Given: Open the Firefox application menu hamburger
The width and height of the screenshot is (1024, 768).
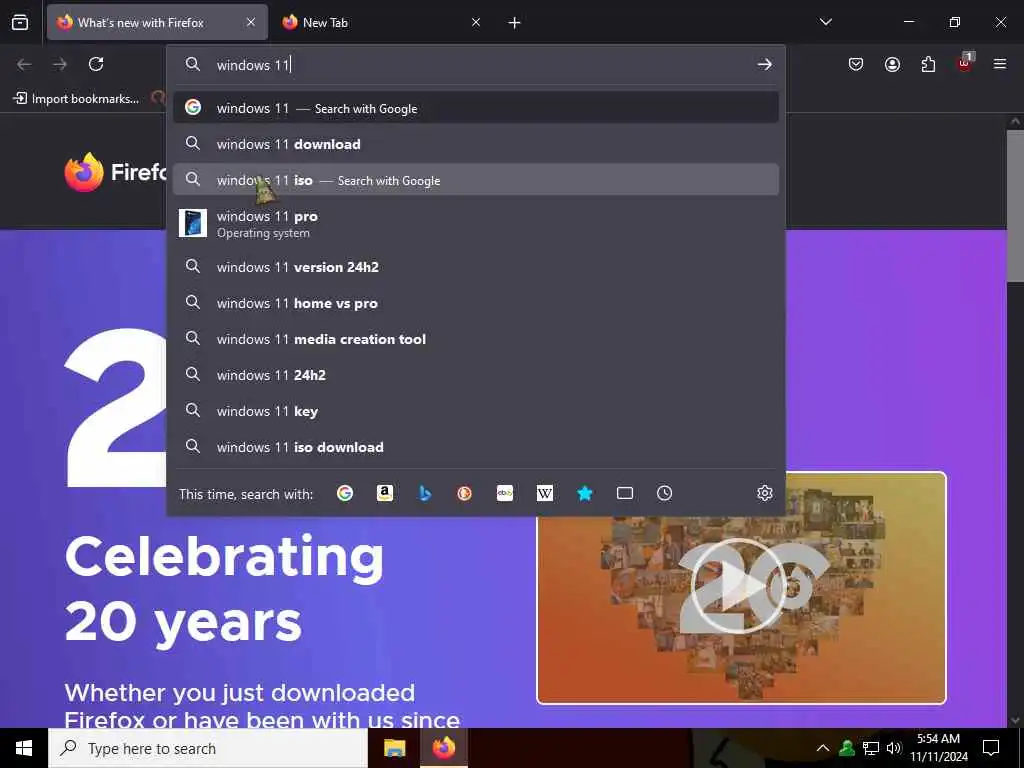Looking at the screenshot, I should pos(1000,64).
